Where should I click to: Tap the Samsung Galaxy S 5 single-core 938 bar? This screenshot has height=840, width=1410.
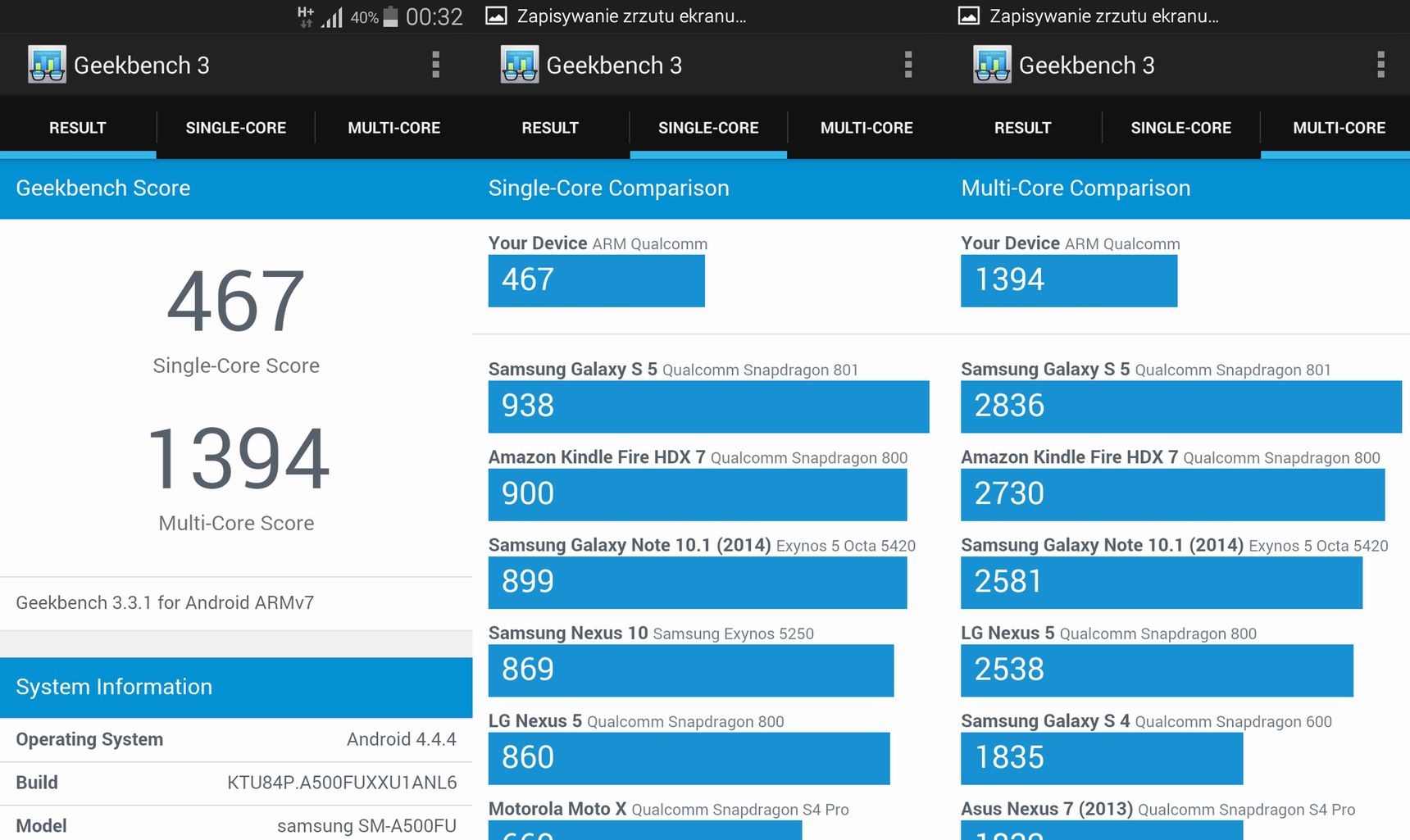click(x=708, y=406)
